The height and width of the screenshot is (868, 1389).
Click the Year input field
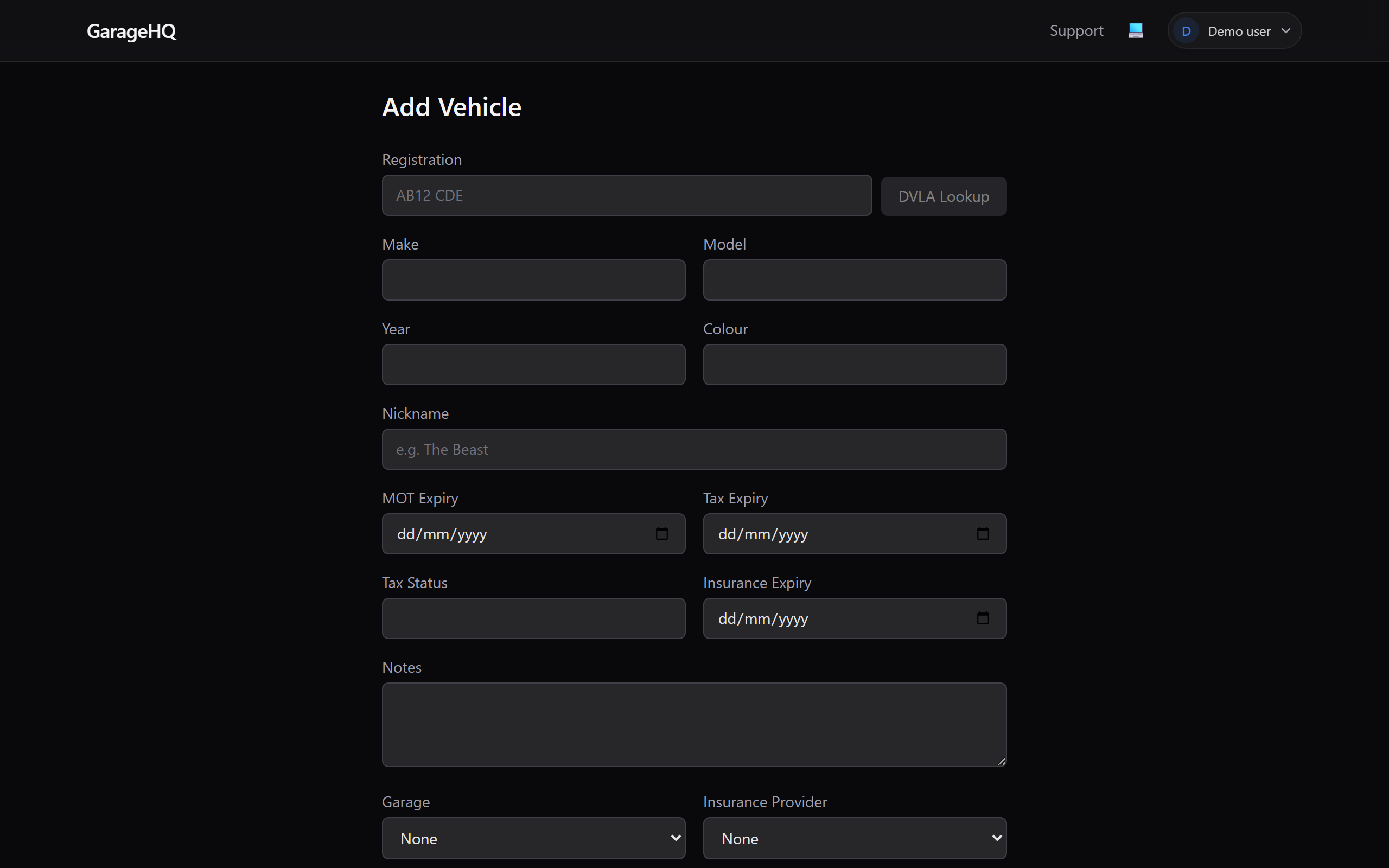[533, 364]
